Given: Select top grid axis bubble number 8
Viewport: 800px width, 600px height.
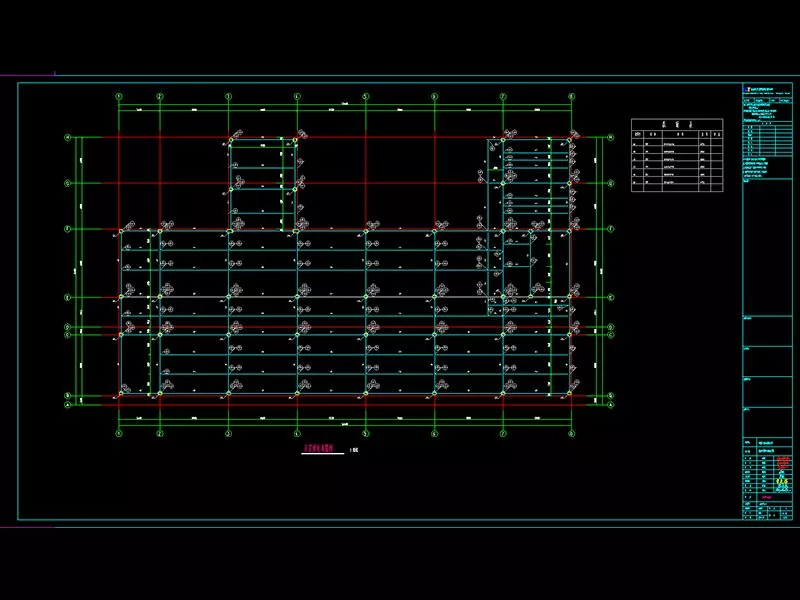Looking at the screenshot, I should click(x=571, y=96).
